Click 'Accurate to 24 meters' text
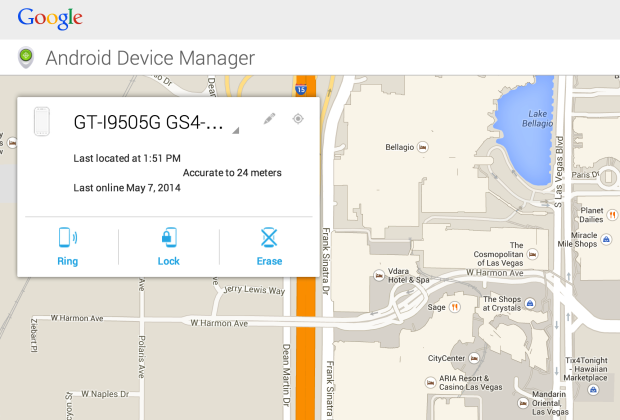The width and height of the screenshot is (620, 420). pos(232,173)
